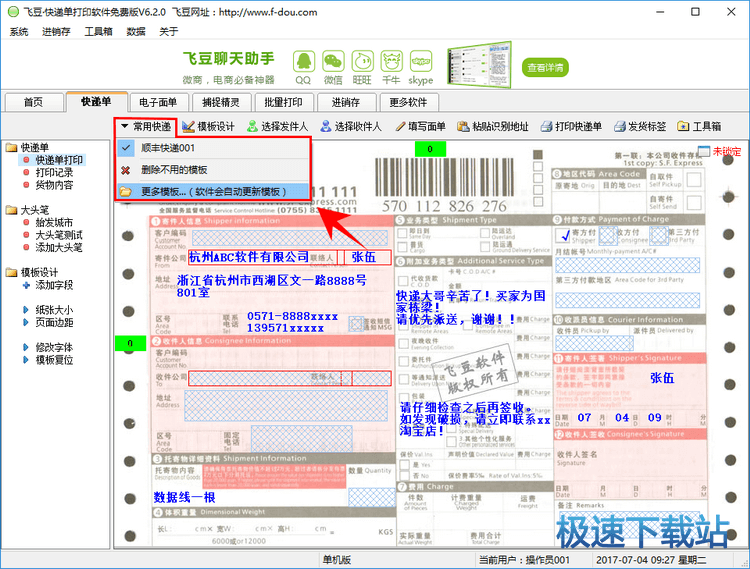750x569 pixels.
Task: Open the 系统 menu
Action: (x=19, y=32)
